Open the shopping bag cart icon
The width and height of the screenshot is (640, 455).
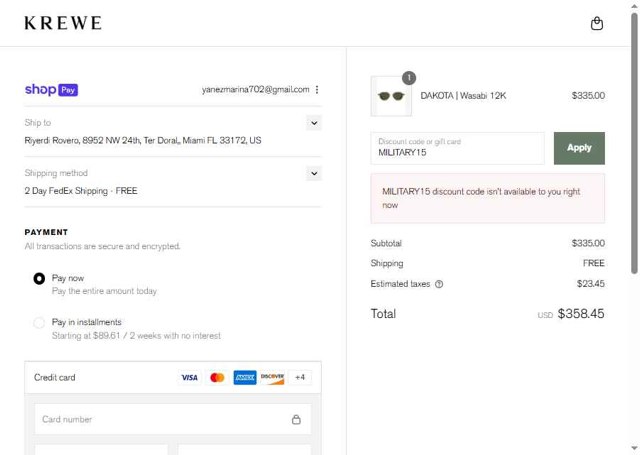coord(597,23)
